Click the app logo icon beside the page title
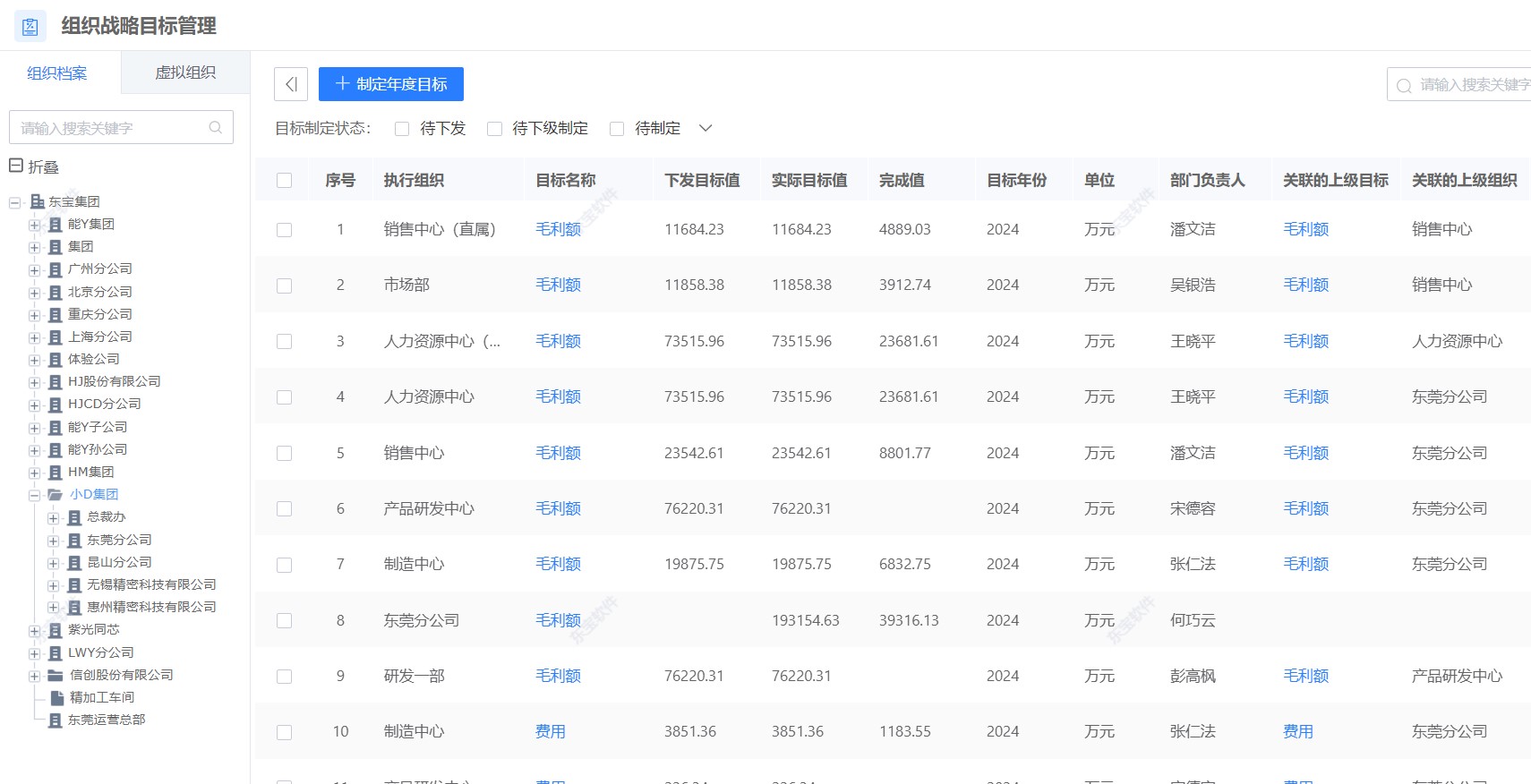Image resolution: width=1531 pixels, height=784 pixels. tap(30, 26)
